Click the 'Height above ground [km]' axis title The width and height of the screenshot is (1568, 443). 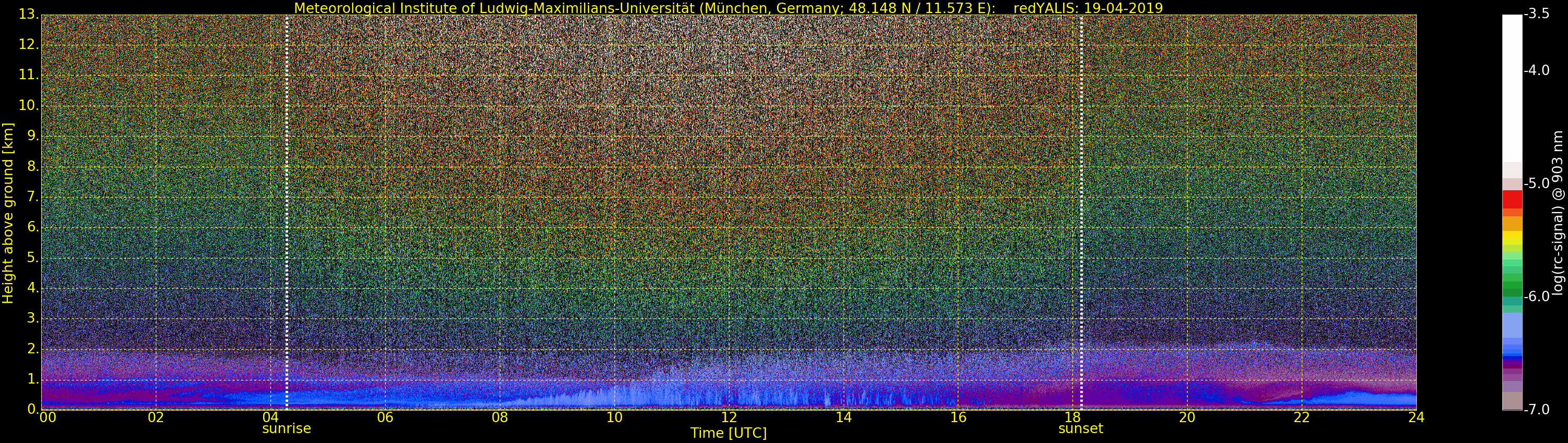point(8,213)
